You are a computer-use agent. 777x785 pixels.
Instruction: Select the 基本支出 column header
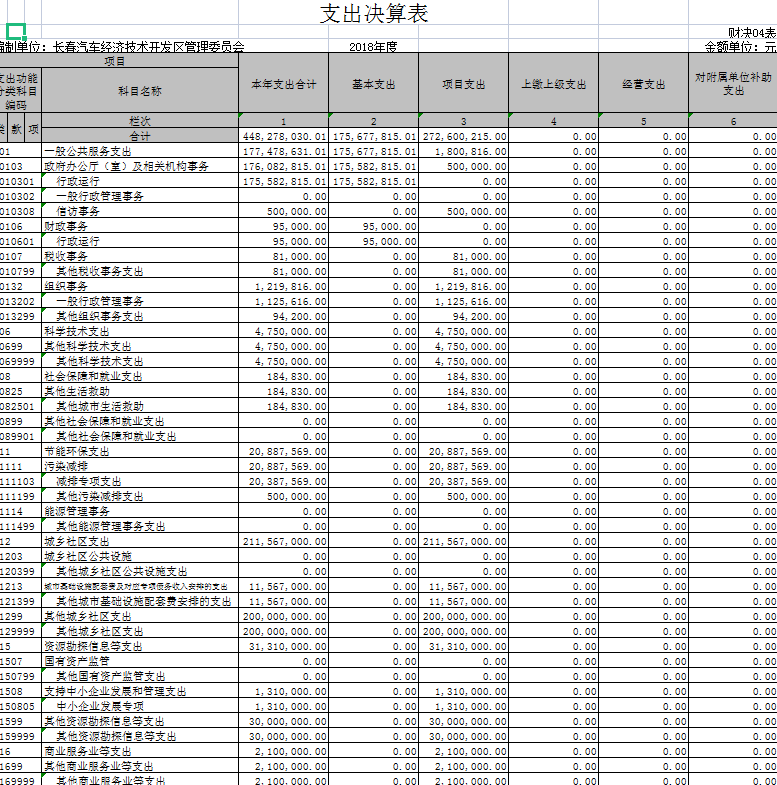coord(374,85)
